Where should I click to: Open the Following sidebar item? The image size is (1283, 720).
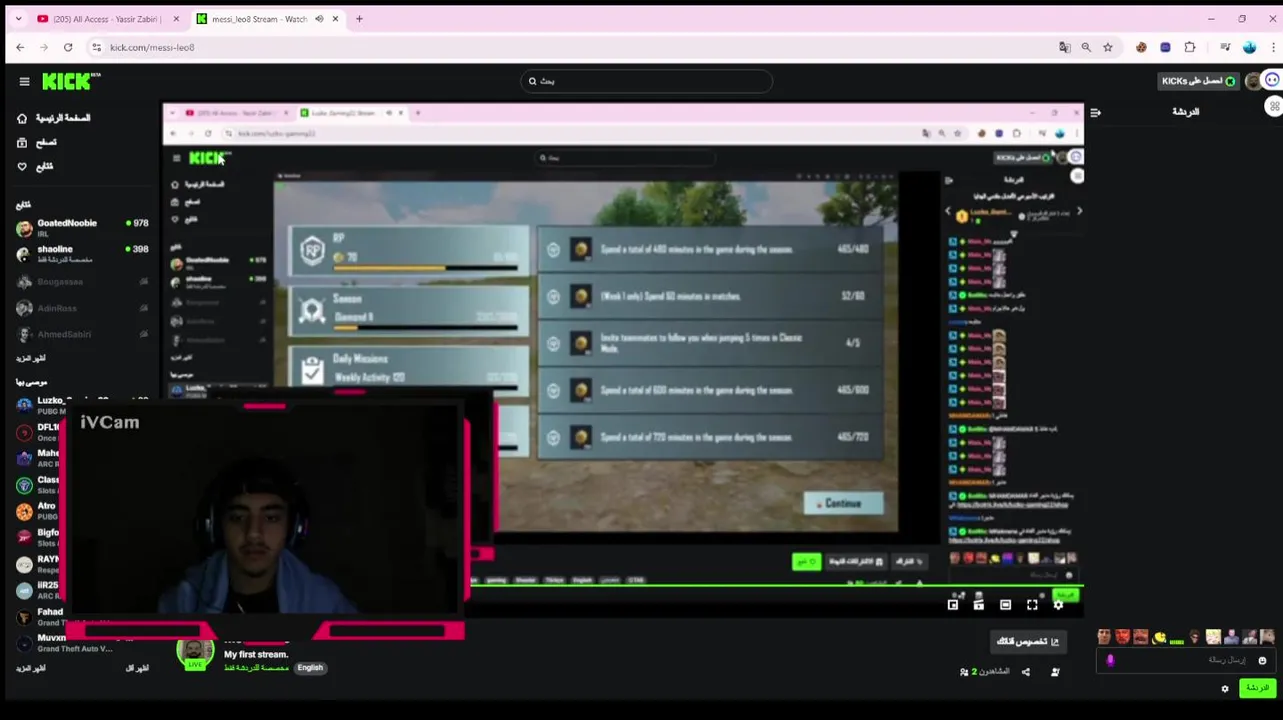coord(36,166)
